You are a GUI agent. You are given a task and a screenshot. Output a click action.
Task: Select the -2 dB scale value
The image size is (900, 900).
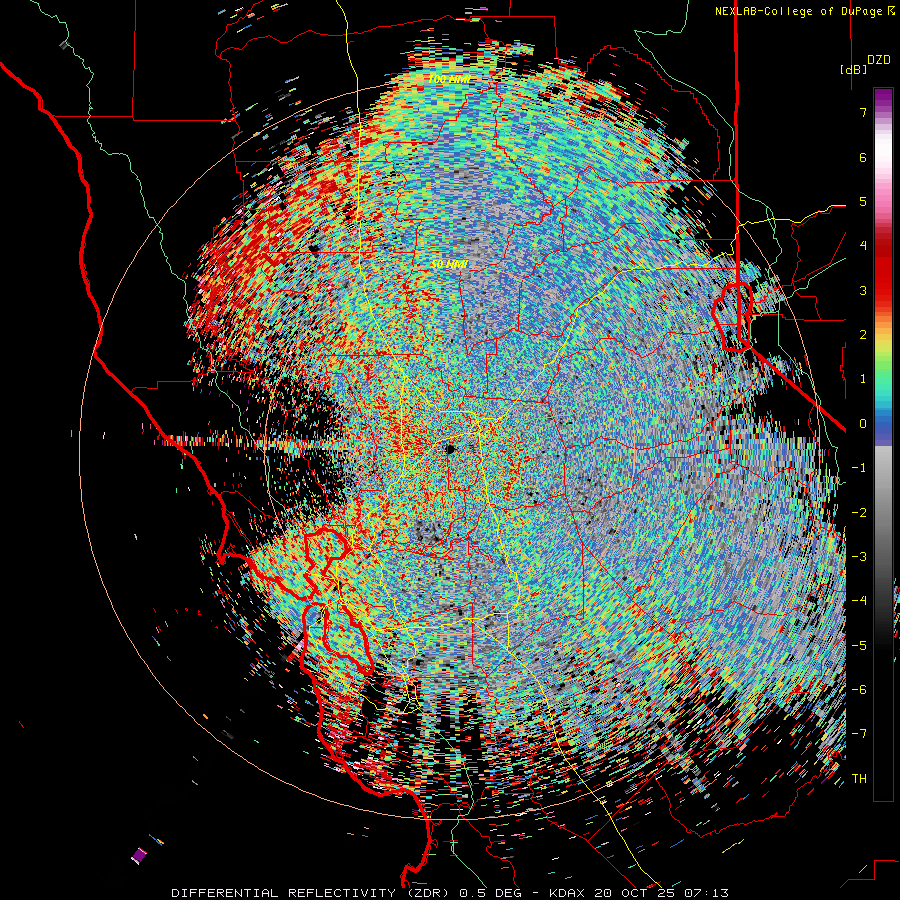(x=859, y=513)
